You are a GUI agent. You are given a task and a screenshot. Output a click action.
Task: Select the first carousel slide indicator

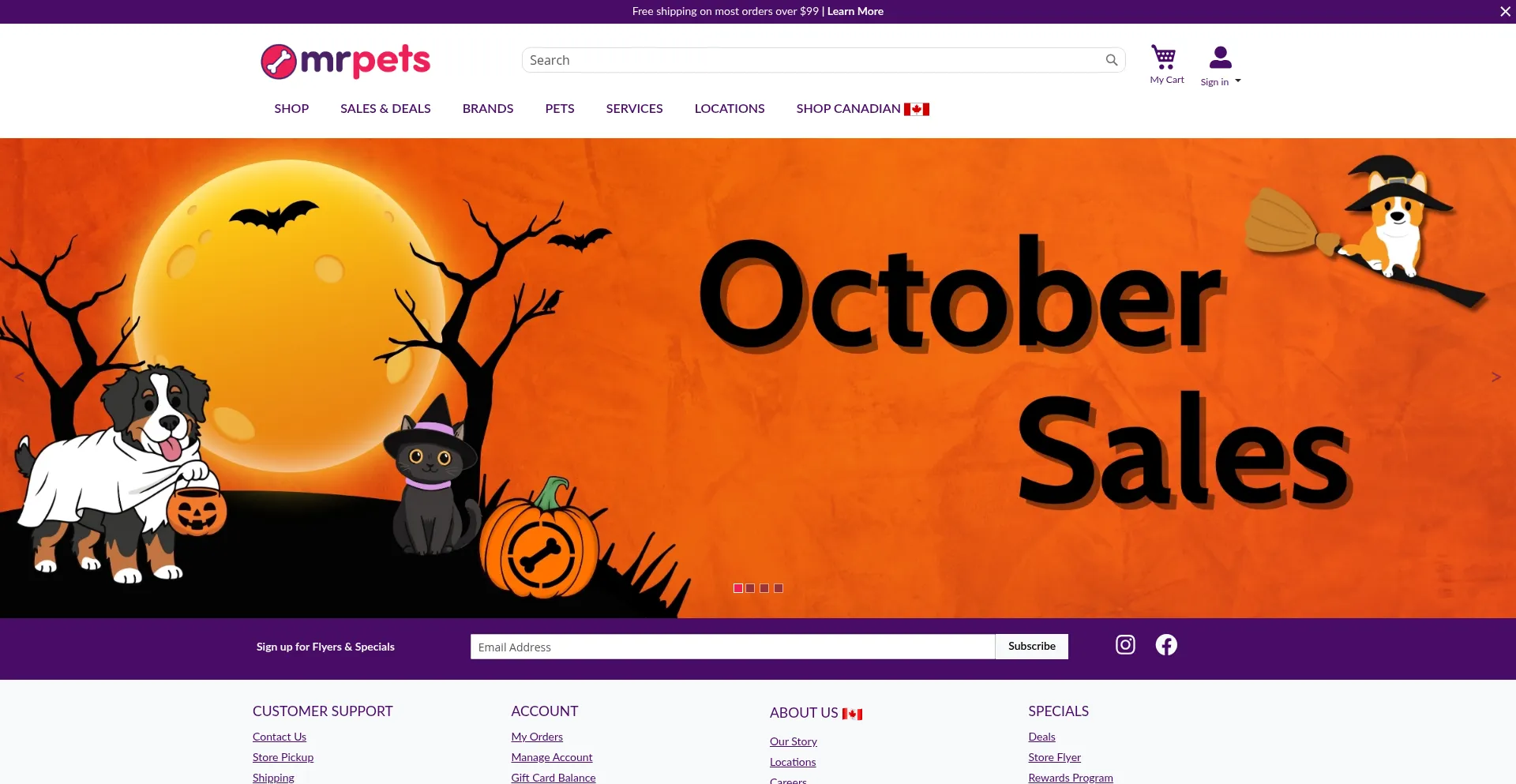coord(738,588)
